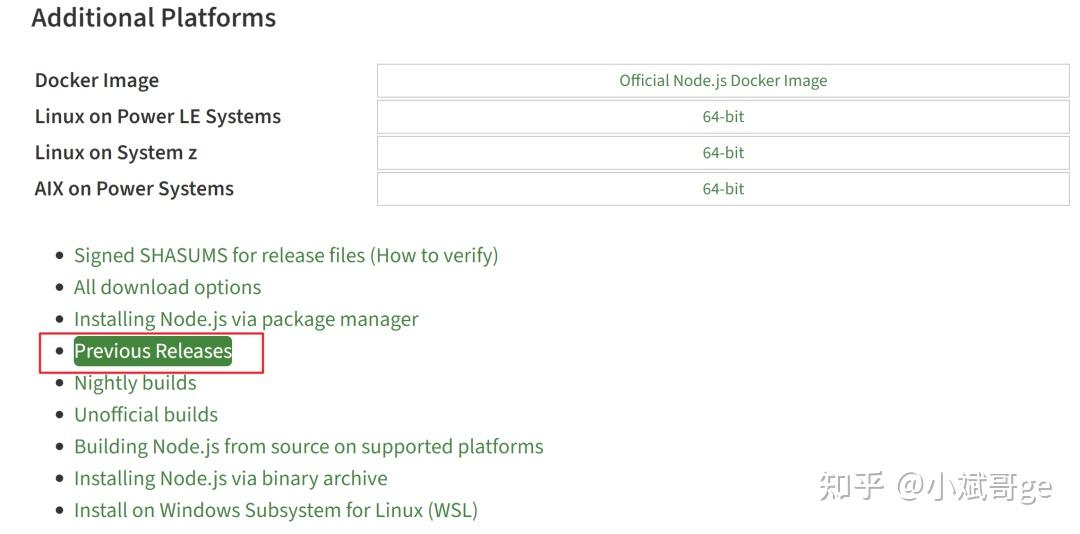Open Install on Windows Subsystem for Linux

tap(275, 511)
